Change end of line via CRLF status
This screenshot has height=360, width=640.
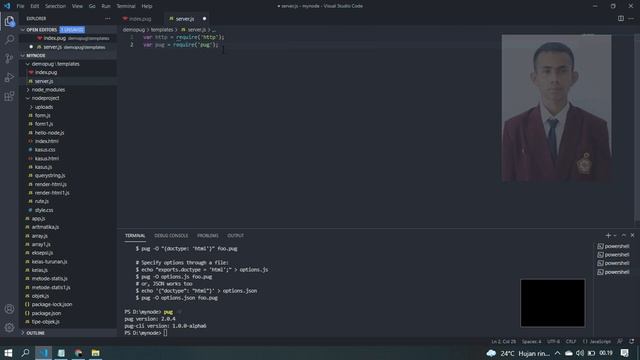pyautogui.click(x=571, y=341)
